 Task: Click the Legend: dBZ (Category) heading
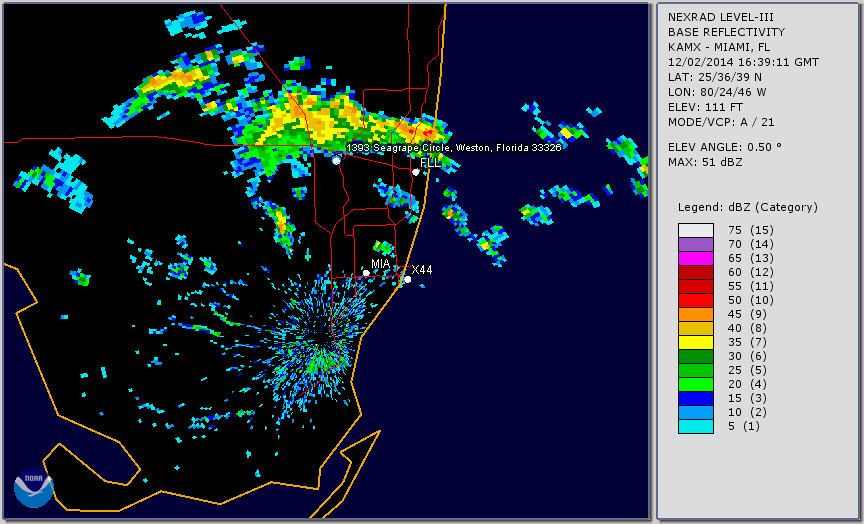(x=748, y=208)
